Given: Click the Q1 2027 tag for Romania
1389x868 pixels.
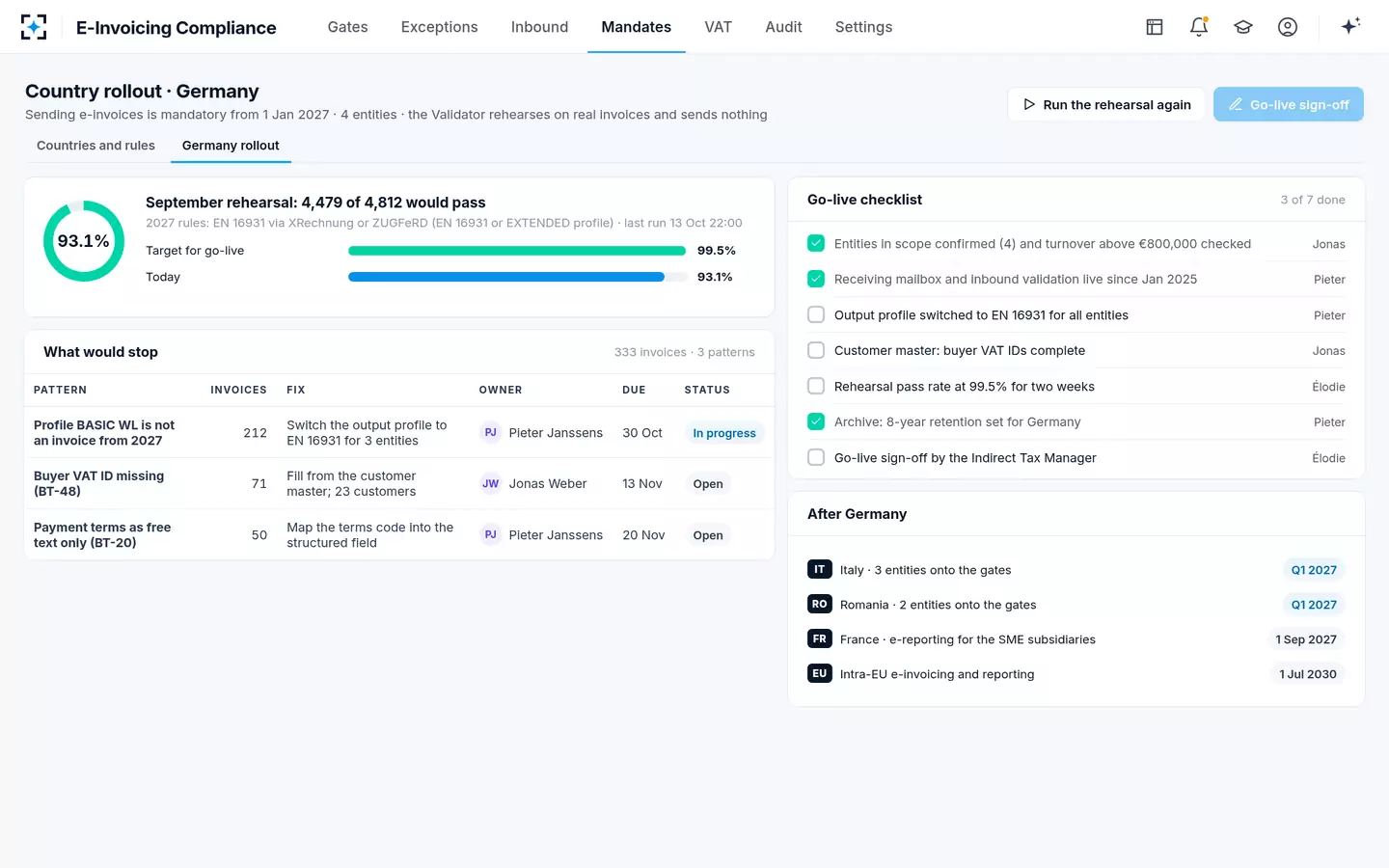Looking at the screenshot, I should click(1314, 605).
